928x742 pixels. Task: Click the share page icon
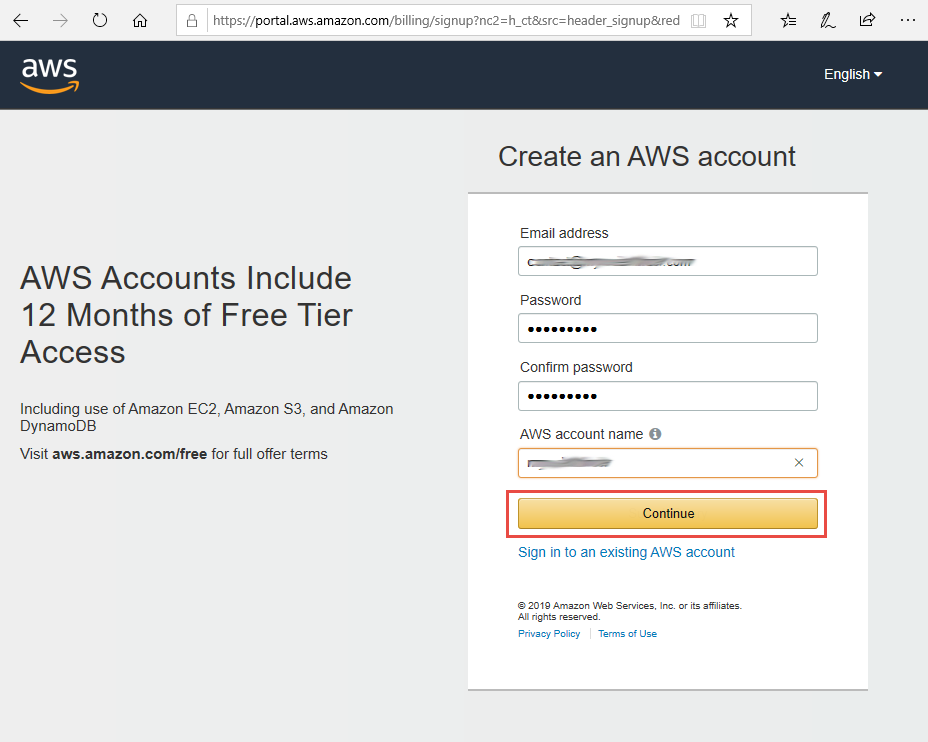867,21
